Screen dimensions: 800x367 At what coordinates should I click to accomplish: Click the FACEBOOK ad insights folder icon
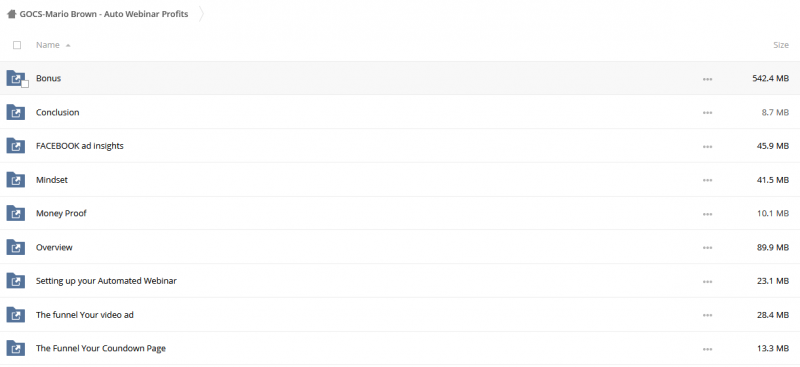[16, 146]
